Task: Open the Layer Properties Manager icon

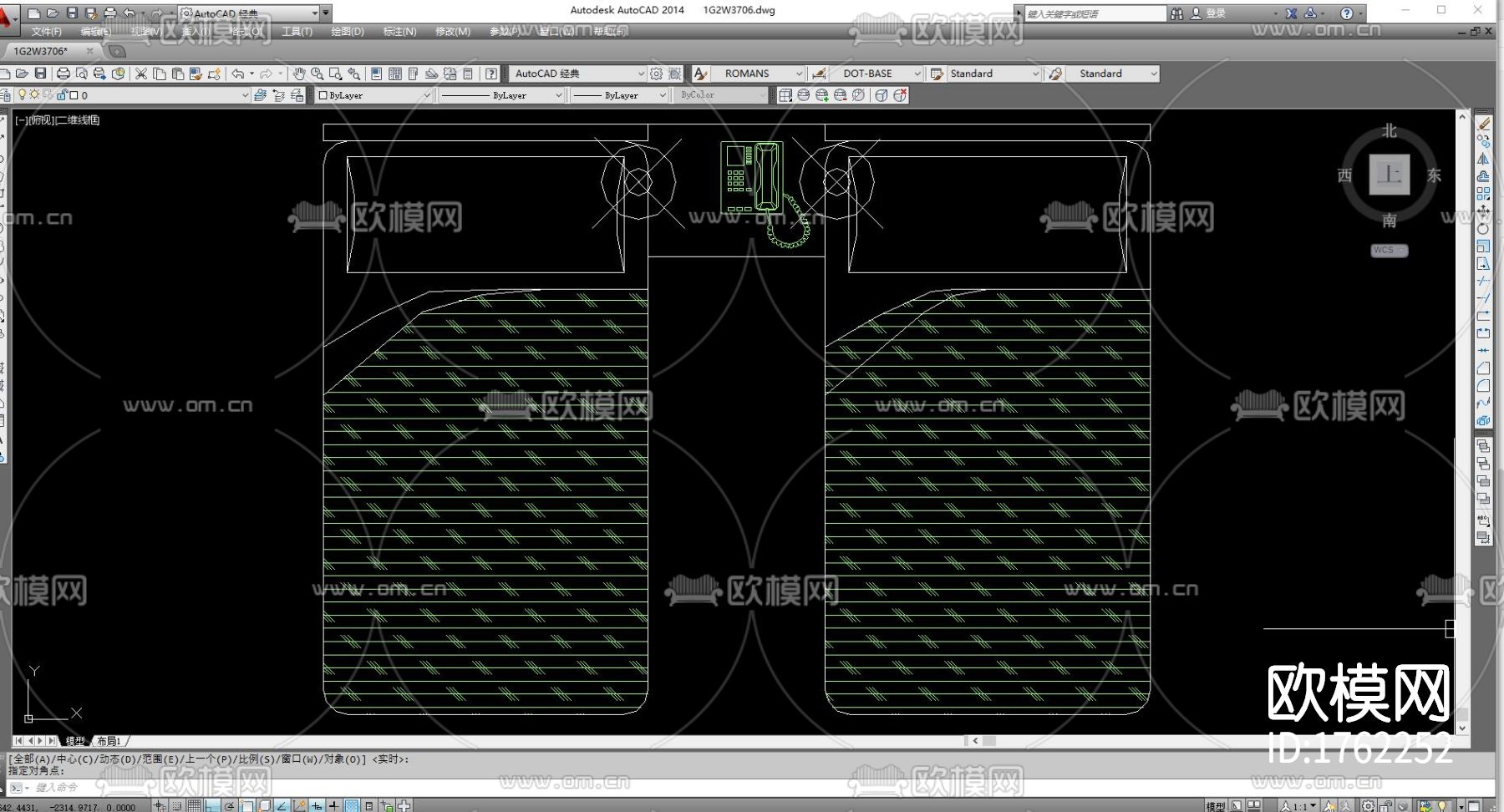Action: point(5,95)
